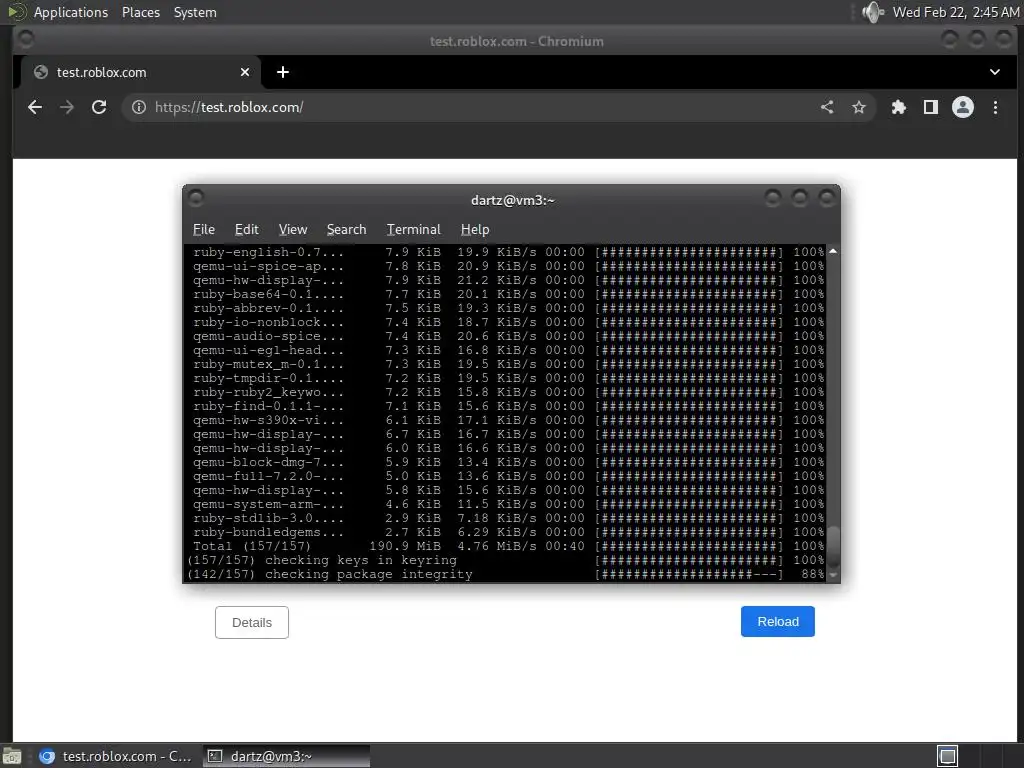Open the Extensions puzzle icon
Screen dimensions: 1024x768
pos(899,107)
